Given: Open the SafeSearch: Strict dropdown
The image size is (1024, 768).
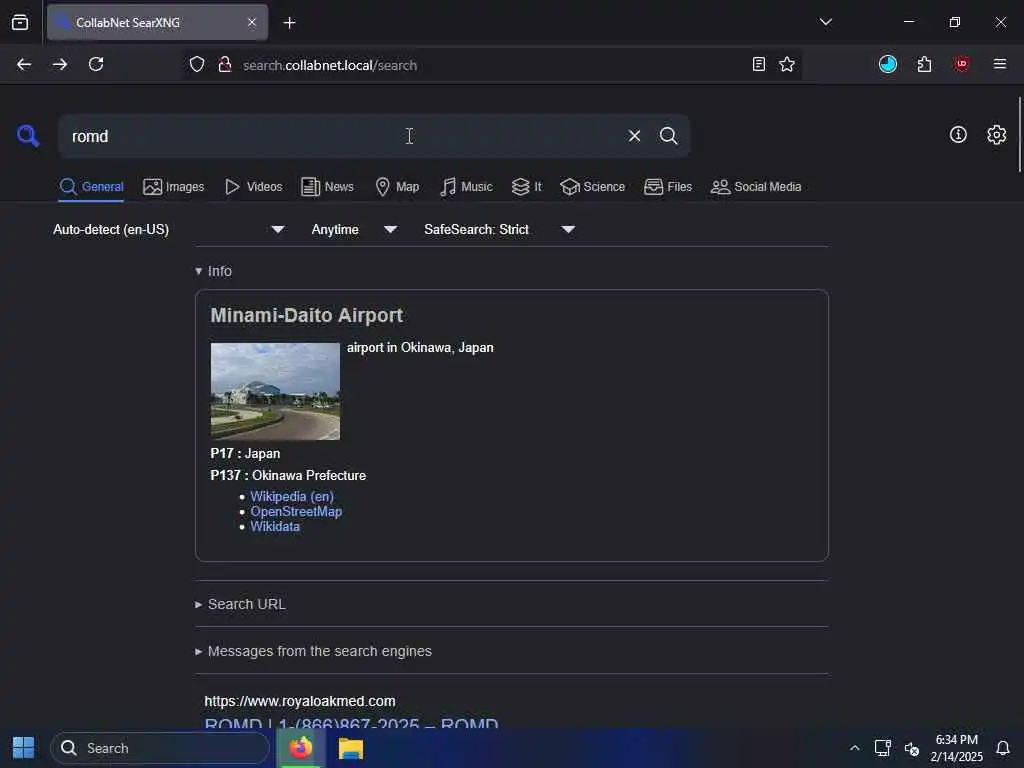Looking at the screenshot, I should pyautogui.click(x=500, y=229).
